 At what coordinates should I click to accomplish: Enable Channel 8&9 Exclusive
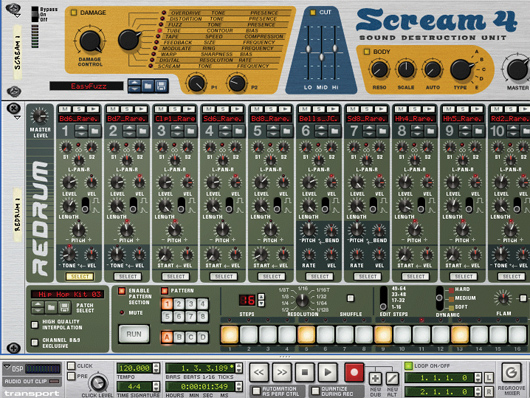coord(34,343)
